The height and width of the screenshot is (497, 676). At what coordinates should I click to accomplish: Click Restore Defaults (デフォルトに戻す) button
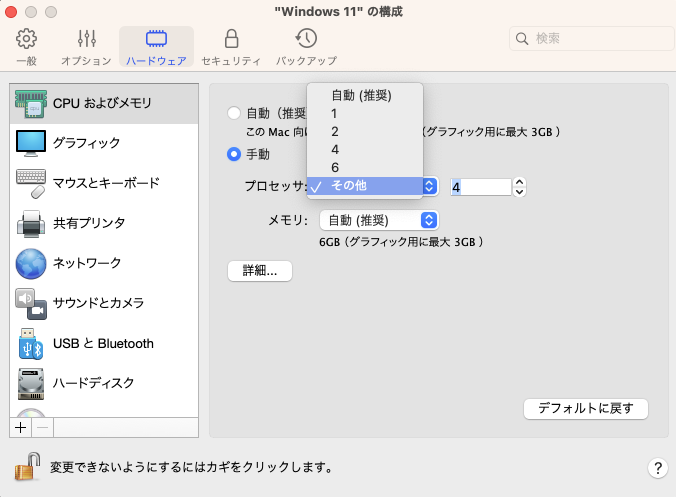(586, 408)
